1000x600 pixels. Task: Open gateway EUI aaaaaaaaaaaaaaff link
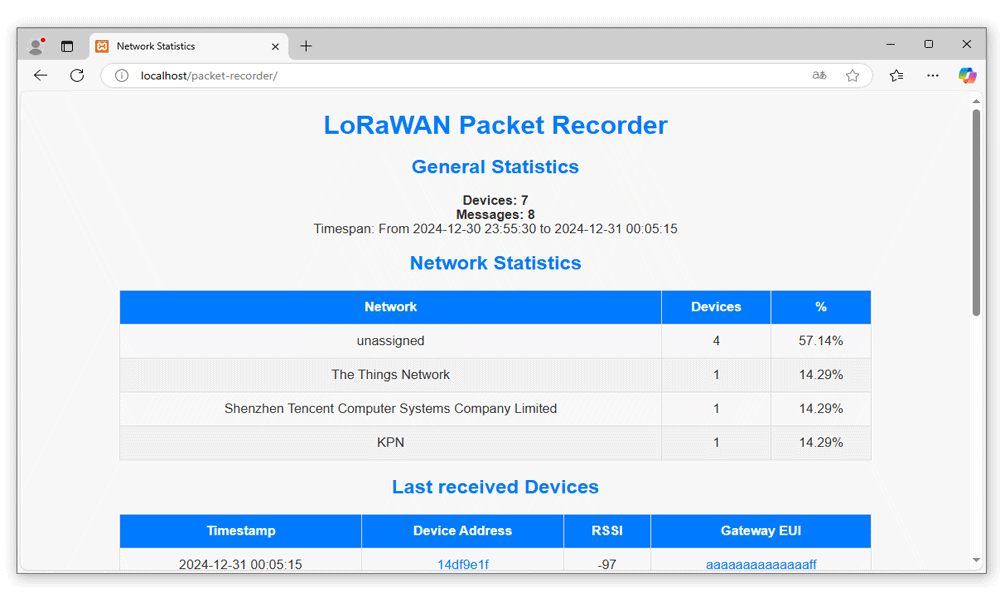(761, 564)
